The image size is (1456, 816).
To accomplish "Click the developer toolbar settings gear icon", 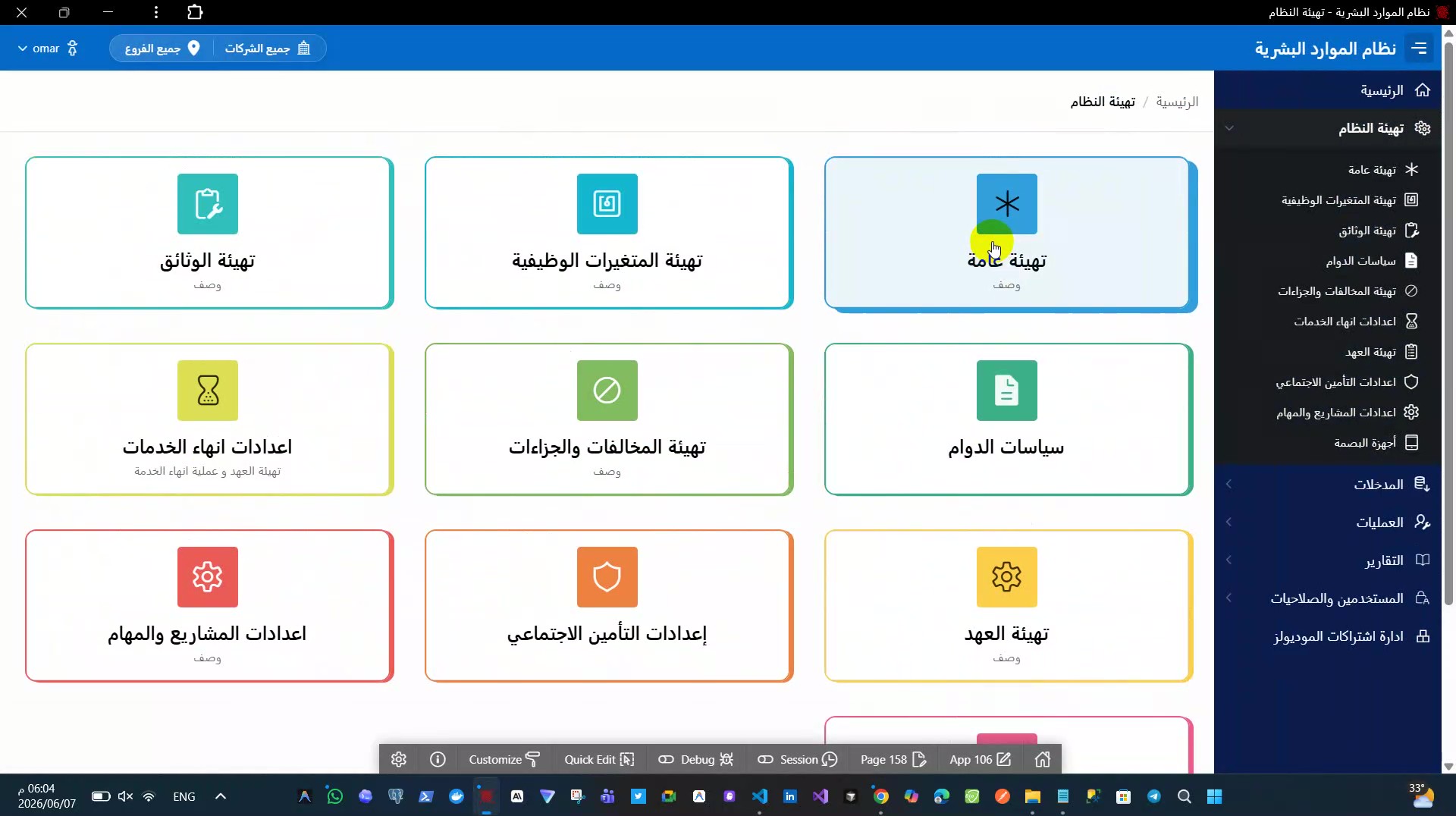I will (399, 759).
